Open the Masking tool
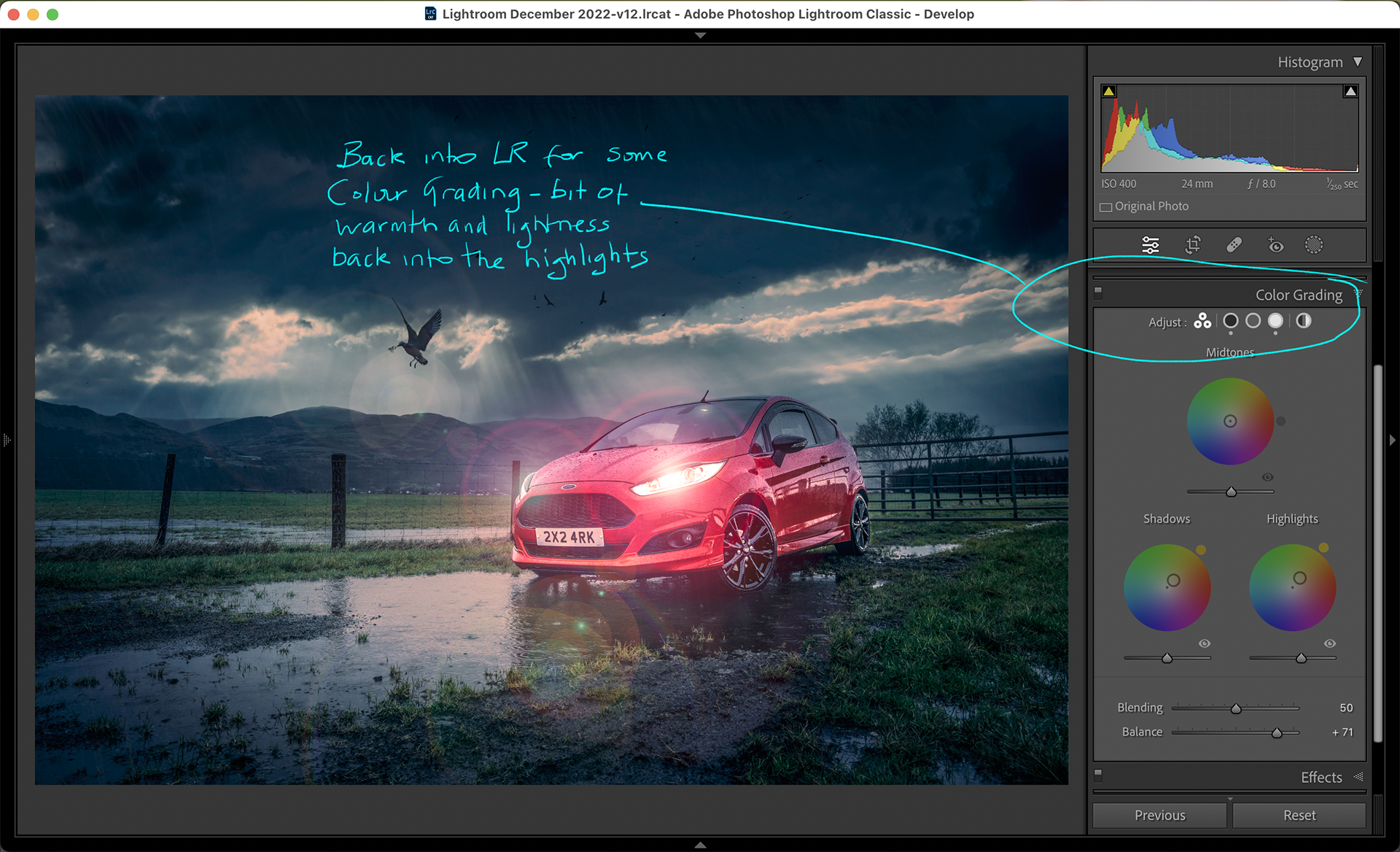Image resolution: width=1400 pixels, height=852 pixels. [x=1314, y=245]
